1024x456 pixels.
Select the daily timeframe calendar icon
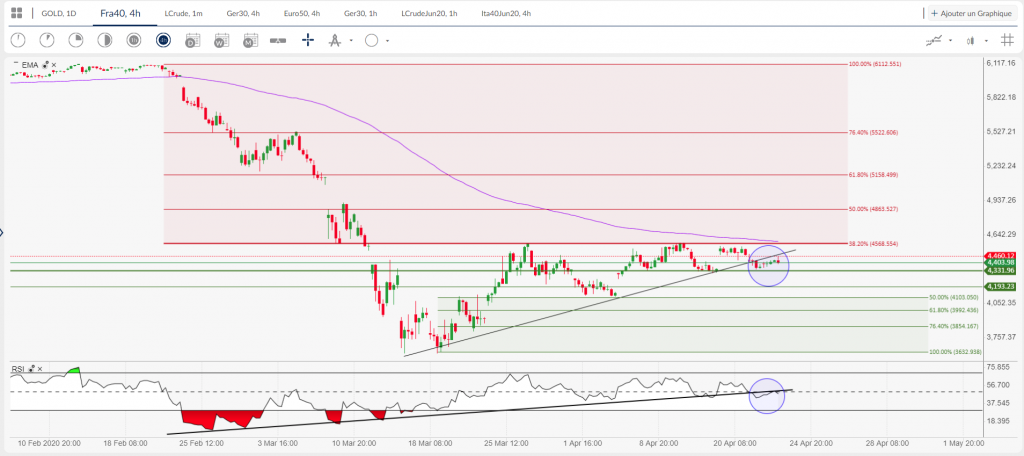[192, 41]
